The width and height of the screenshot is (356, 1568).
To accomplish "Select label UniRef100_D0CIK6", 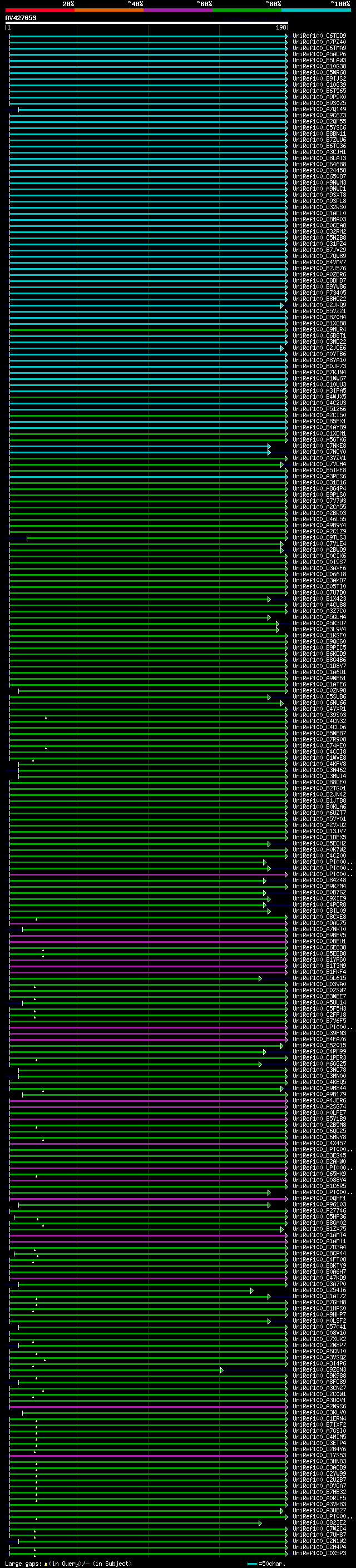I will [x=319, y=556].
